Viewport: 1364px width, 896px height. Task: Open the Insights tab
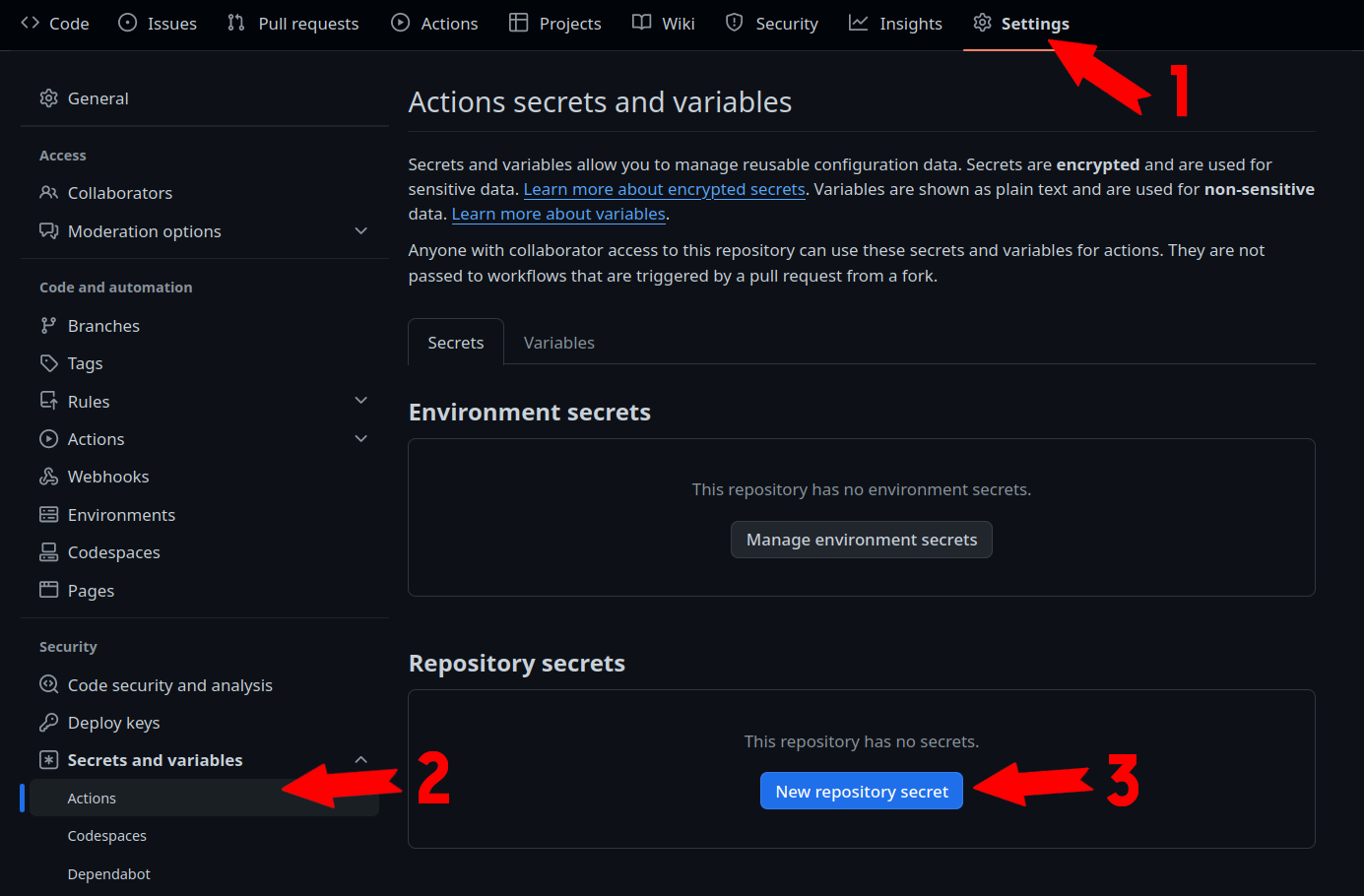click(895, 24)
